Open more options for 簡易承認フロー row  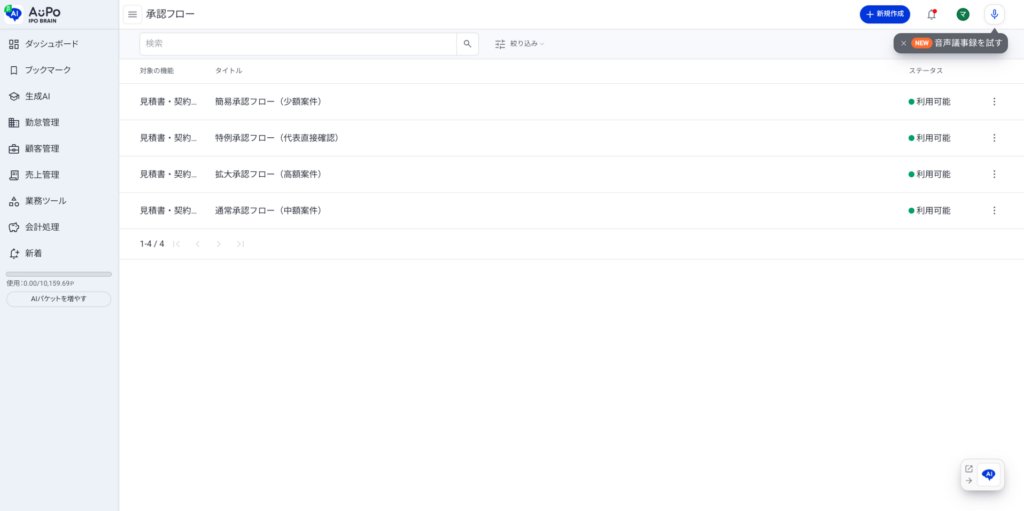(x=994, y=102)
